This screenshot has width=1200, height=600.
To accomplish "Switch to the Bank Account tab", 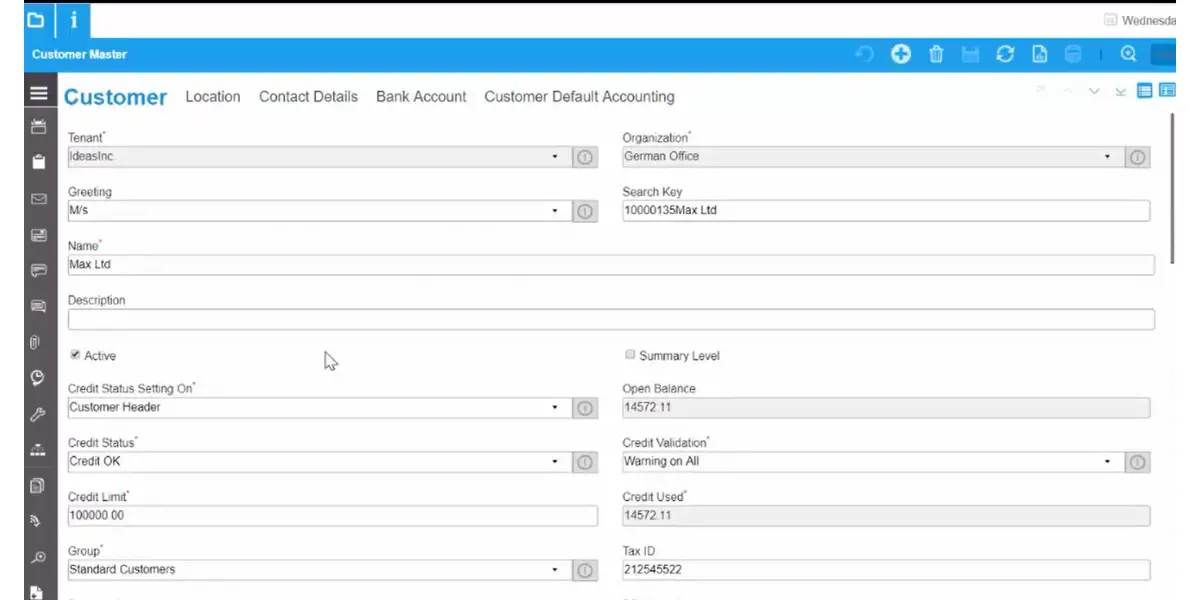I will point(421,97).
